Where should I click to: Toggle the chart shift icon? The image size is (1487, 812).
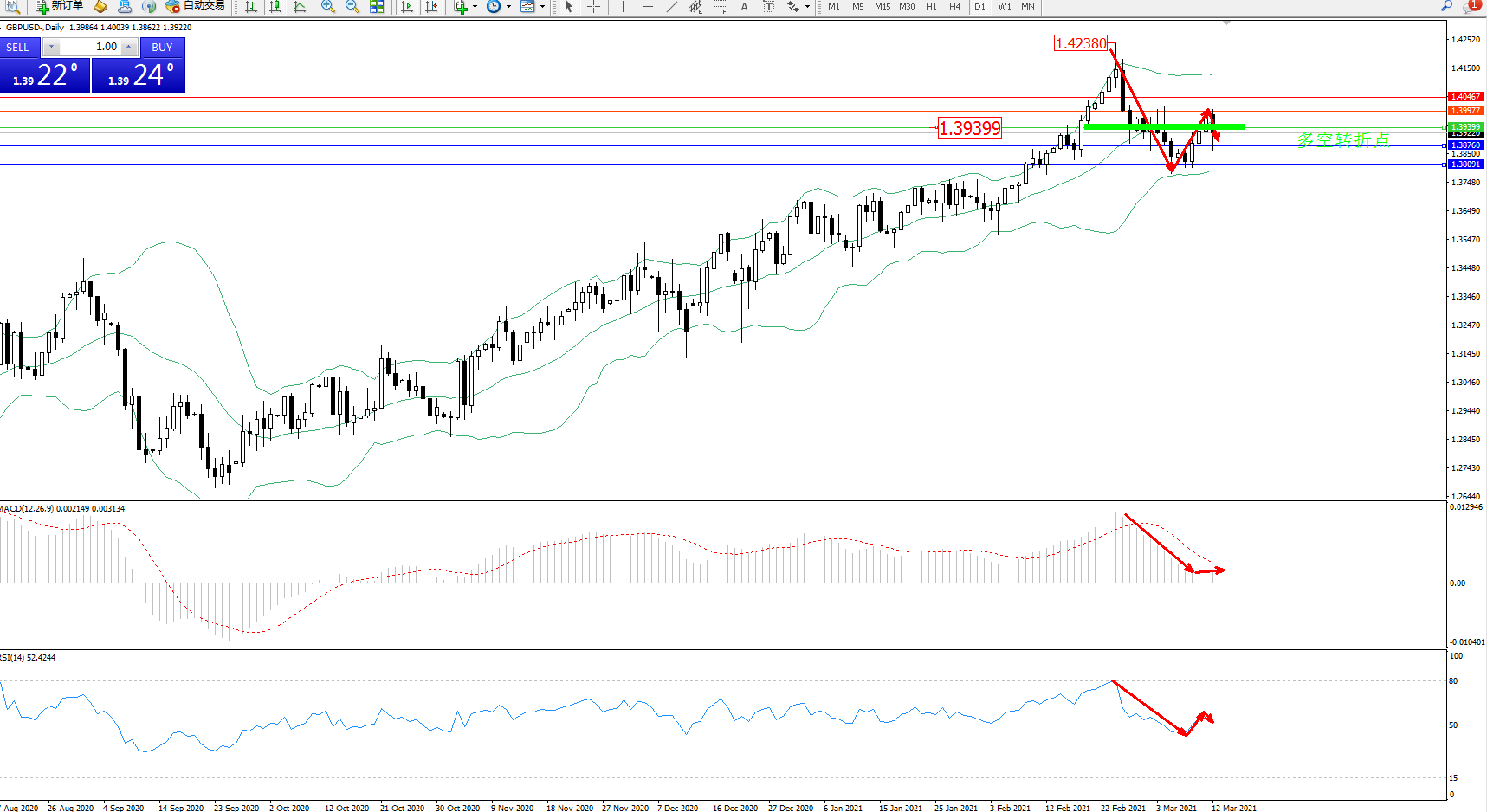431,7
